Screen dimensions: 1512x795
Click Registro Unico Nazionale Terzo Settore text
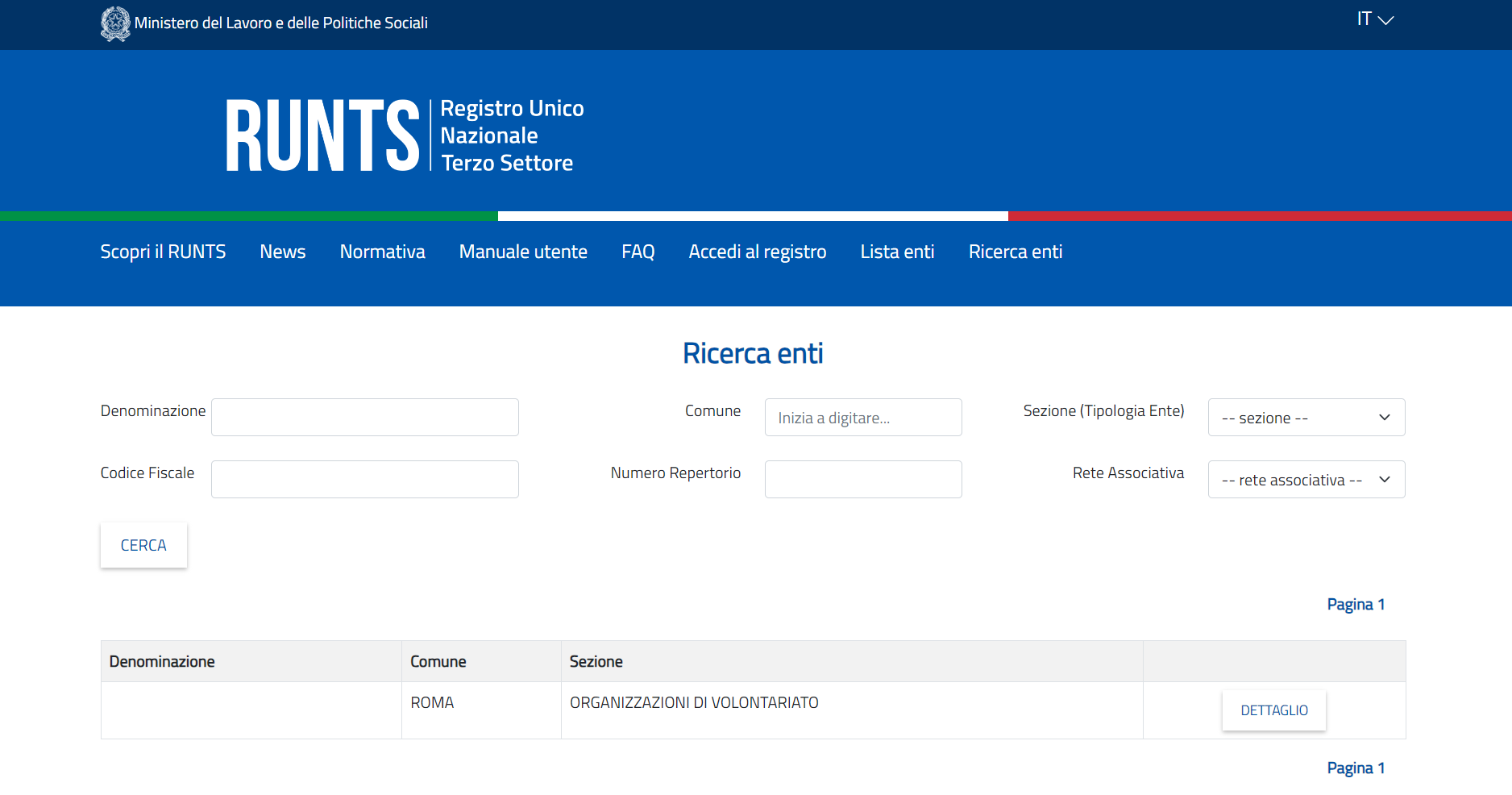(x=512, y=135)
